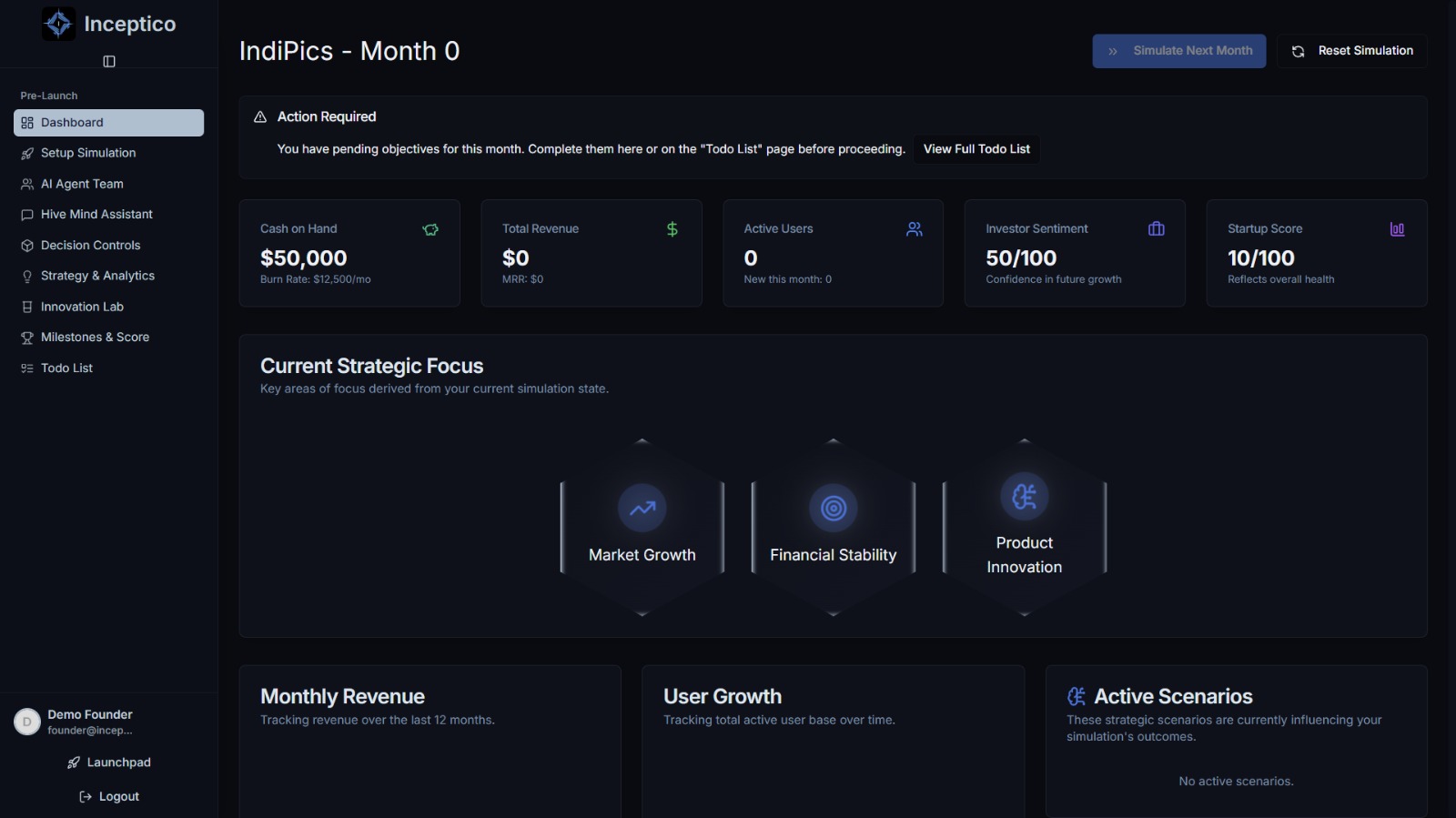Viewport: 1456px width, 818px height.
Task: Click the warning triangle in Action Required
Action: [x=260, y=117]
